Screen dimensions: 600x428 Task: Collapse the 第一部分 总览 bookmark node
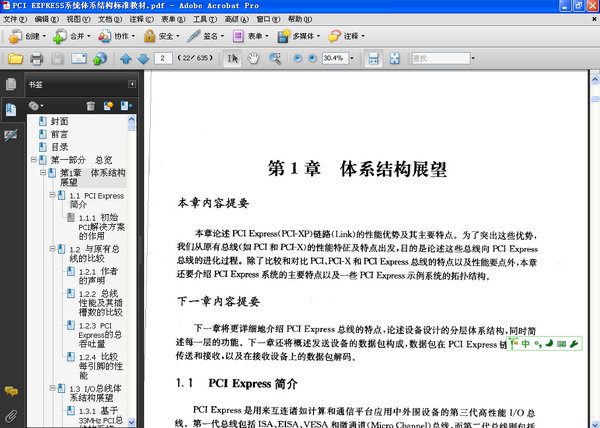coord(34,159)
